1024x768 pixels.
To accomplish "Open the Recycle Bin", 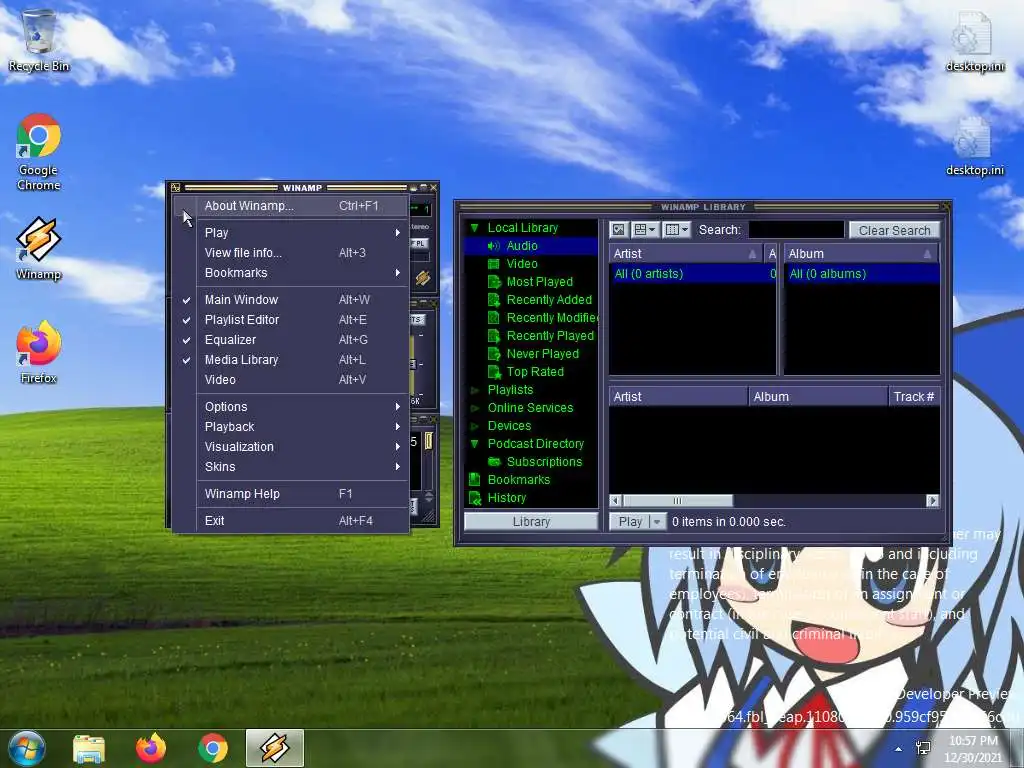I will [39, 40].
